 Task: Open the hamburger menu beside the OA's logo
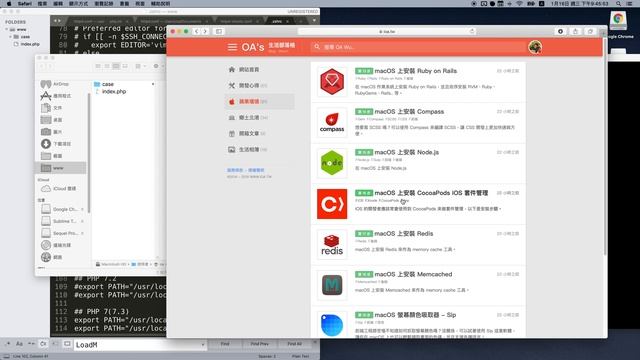(x=232, y=47)
